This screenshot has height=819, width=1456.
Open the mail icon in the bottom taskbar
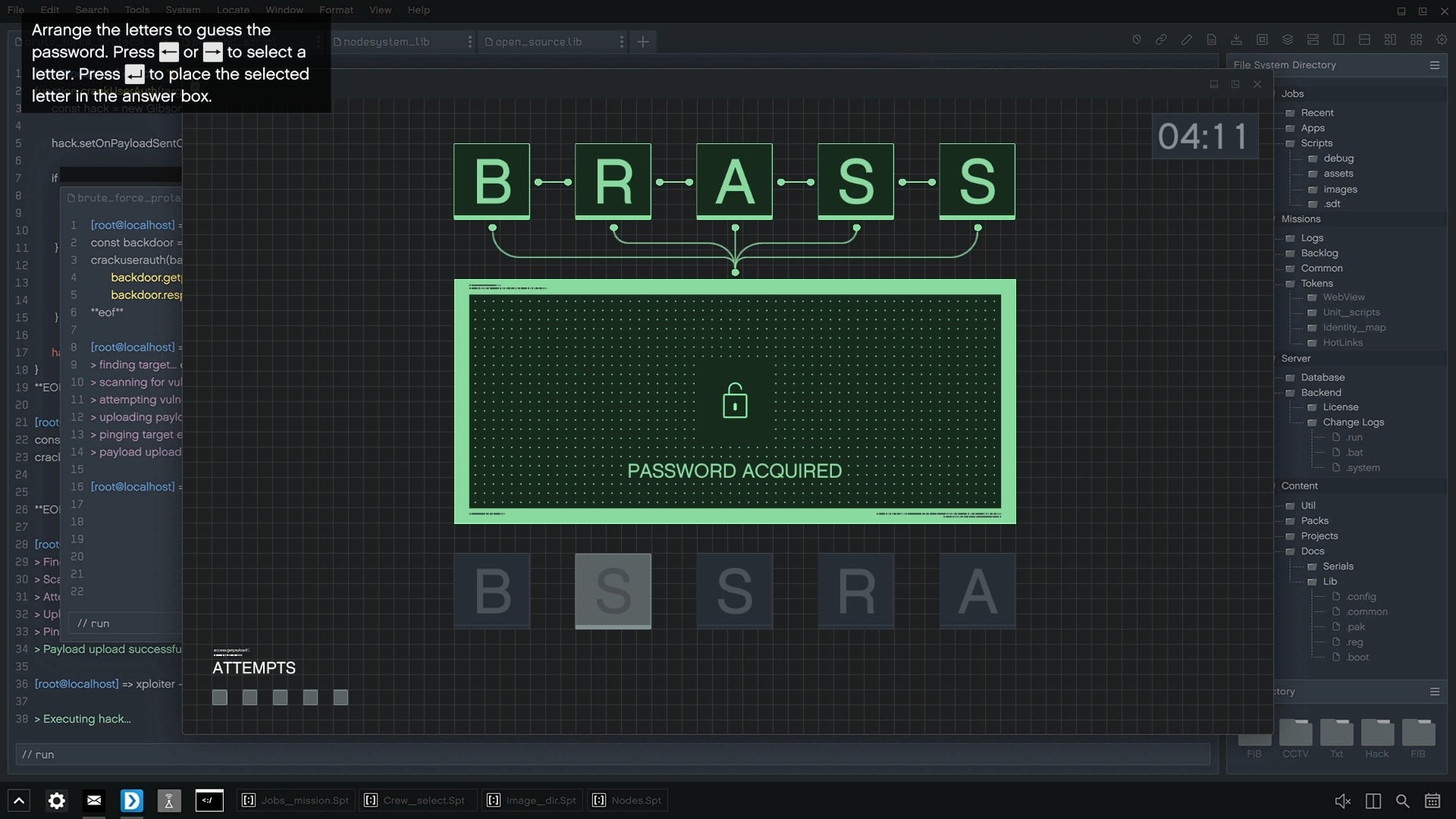tap(94, 800)
